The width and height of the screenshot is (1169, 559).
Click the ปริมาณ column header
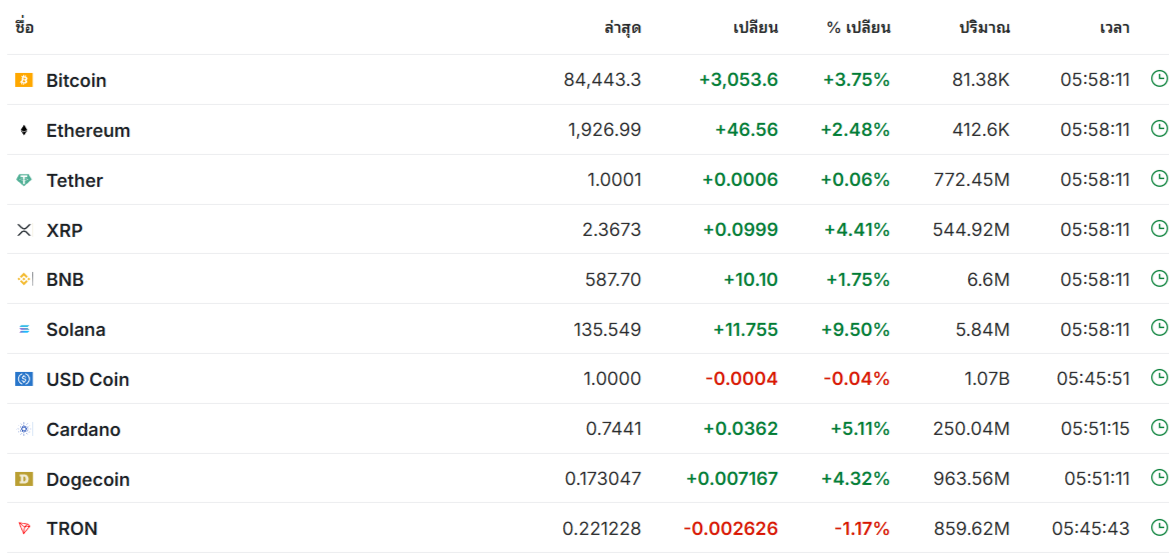[x=985, y=28]
